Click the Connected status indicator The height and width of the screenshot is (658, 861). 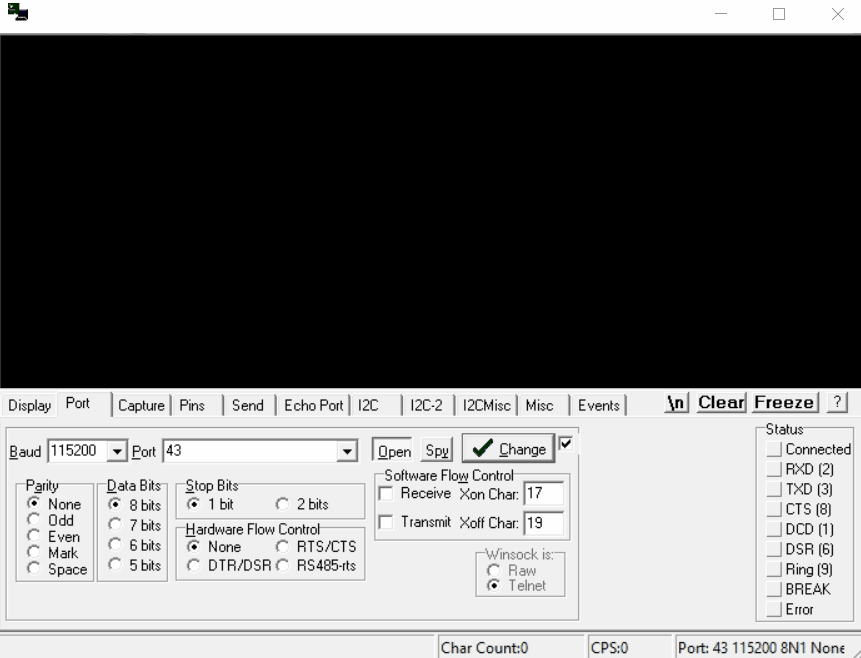(774, 450)
